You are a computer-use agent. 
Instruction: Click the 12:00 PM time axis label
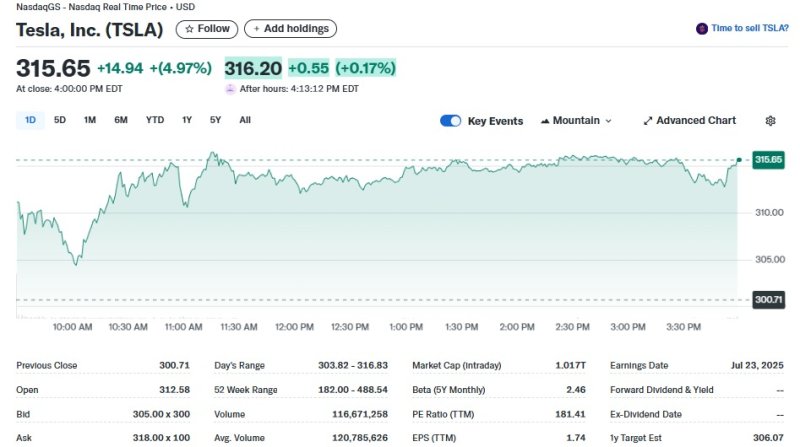tap(294, 327)
